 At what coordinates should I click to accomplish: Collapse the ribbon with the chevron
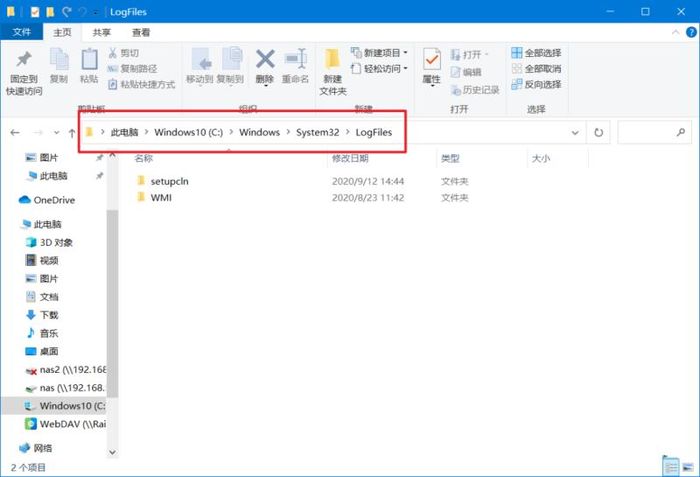[x=675, y=32]
